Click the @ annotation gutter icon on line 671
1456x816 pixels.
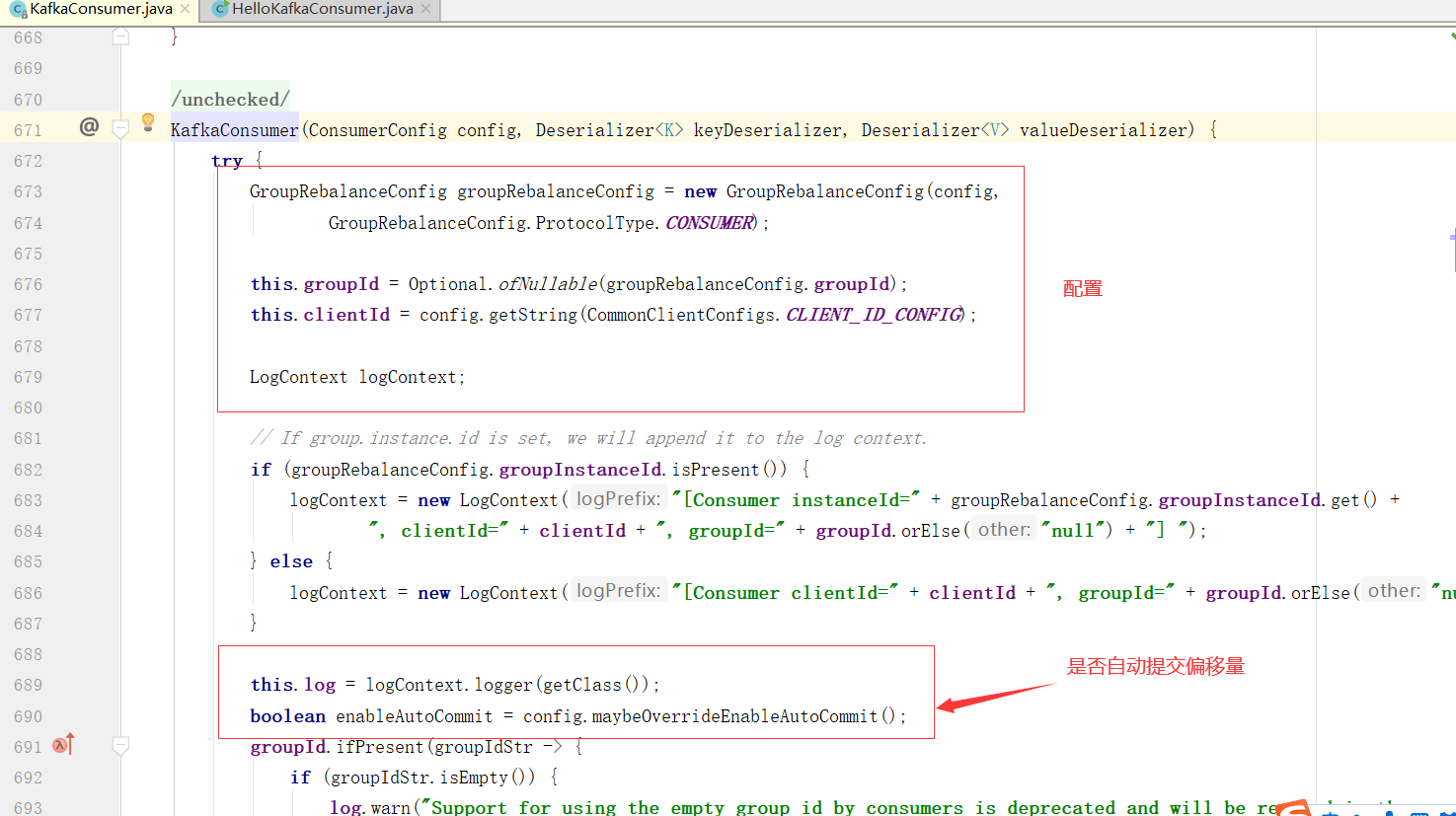(89, 126)
